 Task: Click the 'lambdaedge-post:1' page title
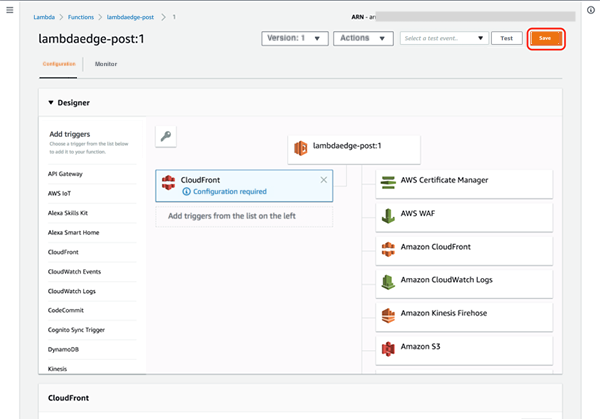[91, 39]
